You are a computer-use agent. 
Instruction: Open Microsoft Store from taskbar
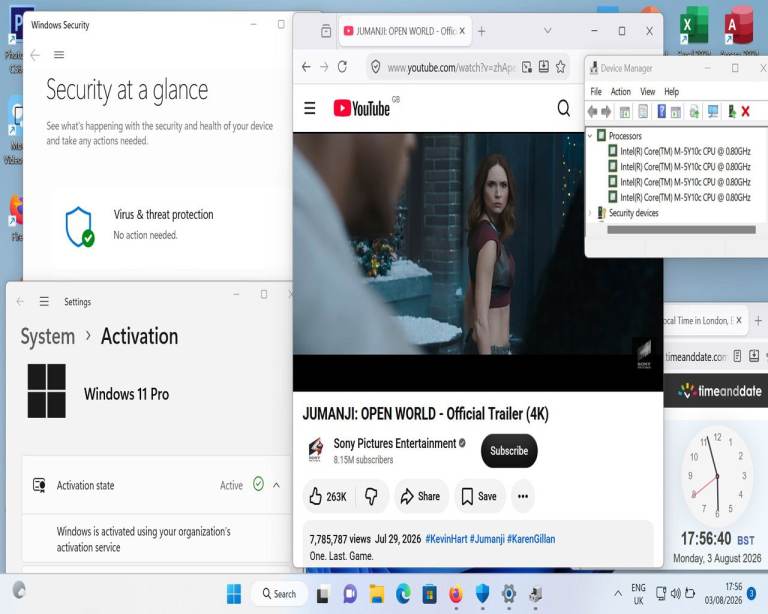pos(430,594)
